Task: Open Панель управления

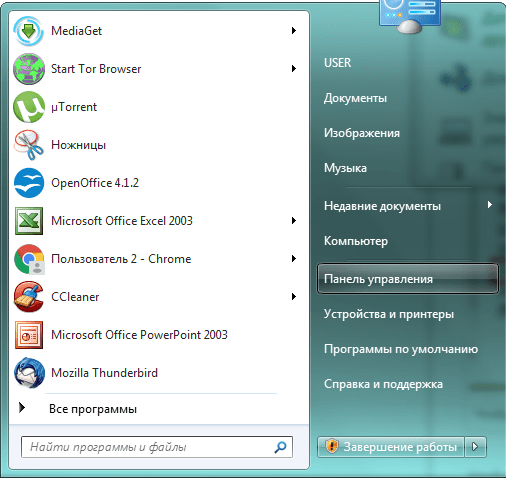Action: tap(408, 279)
